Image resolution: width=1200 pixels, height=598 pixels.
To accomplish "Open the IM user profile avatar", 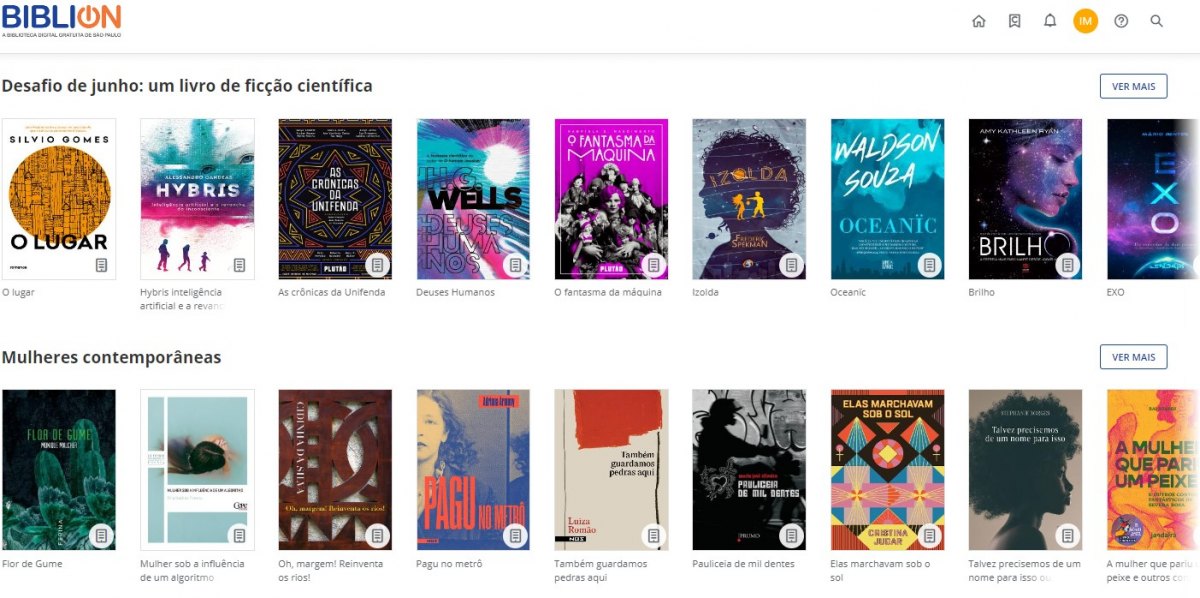I will (x=1085, y=21).
